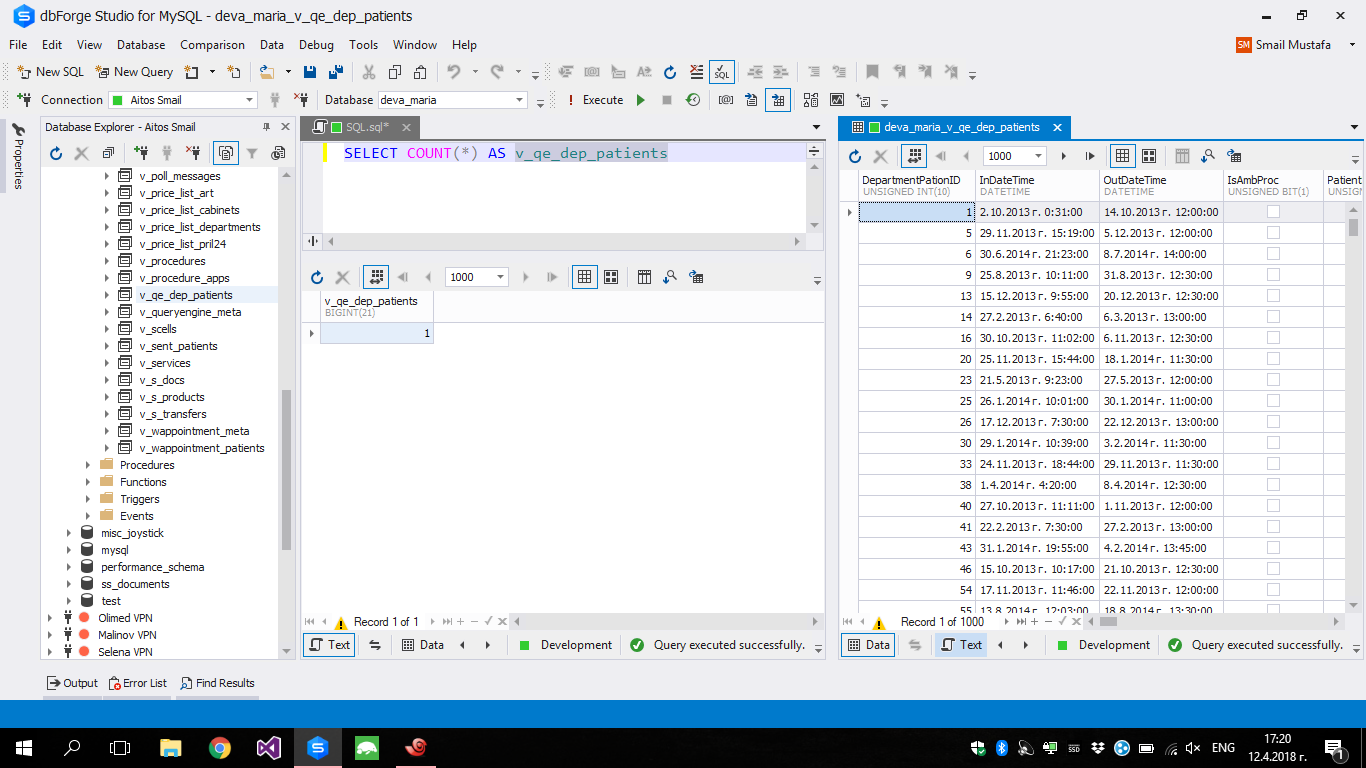This screenshot has width=1366, height=768.
Task: Tick IsAmbProc checkbox in first row
Action: [1273, 212]
